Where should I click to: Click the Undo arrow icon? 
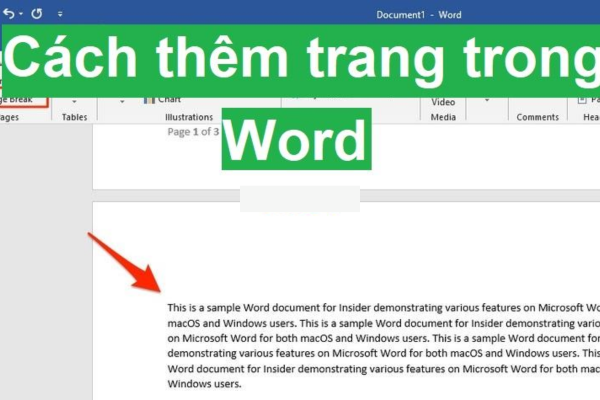pyautogui.click(x=8, y=14)
